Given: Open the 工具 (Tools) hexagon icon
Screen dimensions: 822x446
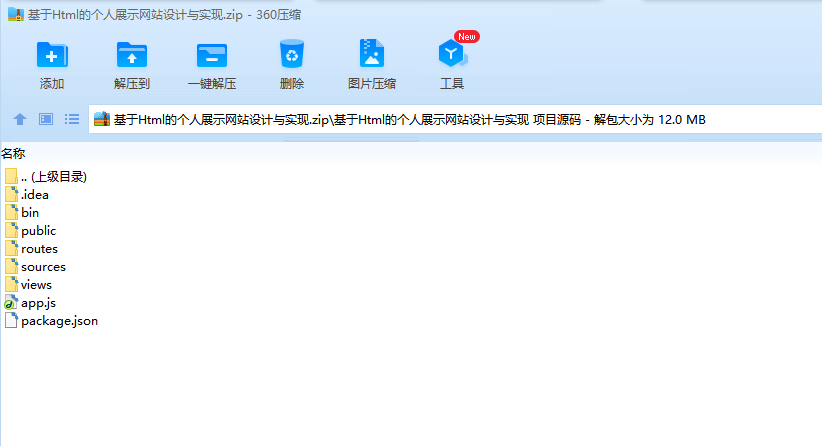Looking at the screenshot, I should coord(451,54).
